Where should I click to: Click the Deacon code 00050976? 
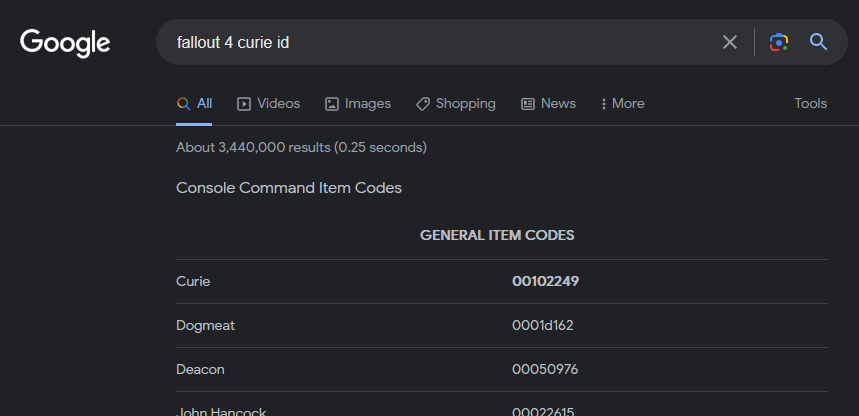[x=545, y=369]
